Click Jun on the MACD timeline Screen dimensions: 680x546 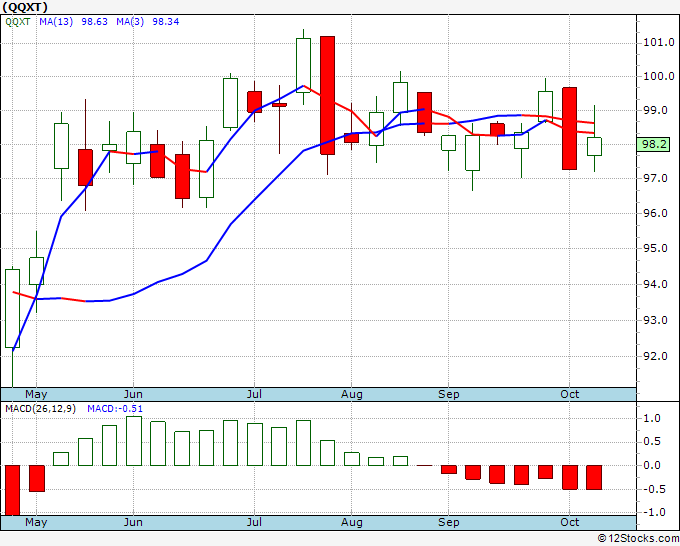133,522
